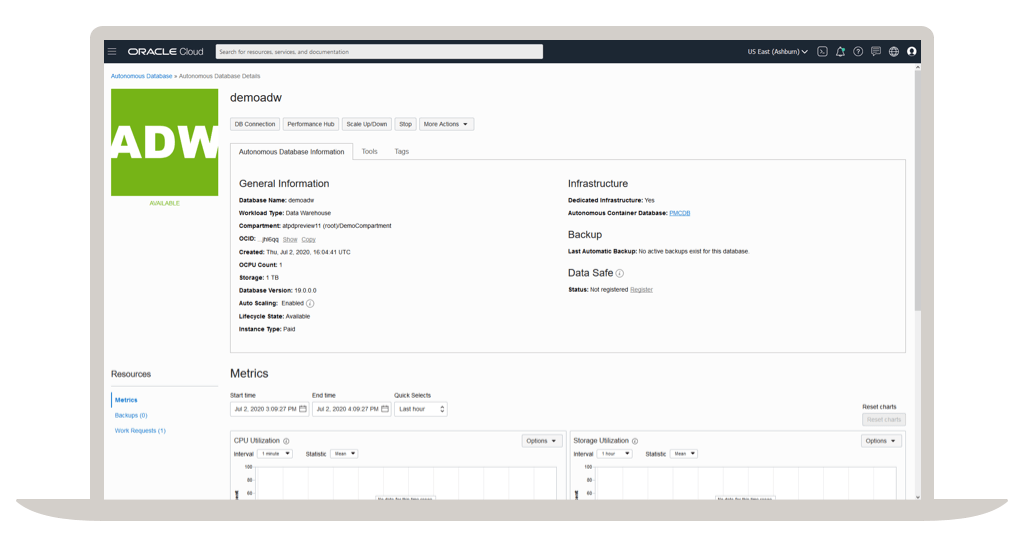Click the Show OCID link
The height and width of the screenshot is (542, 1024).
tap(290, 240)
